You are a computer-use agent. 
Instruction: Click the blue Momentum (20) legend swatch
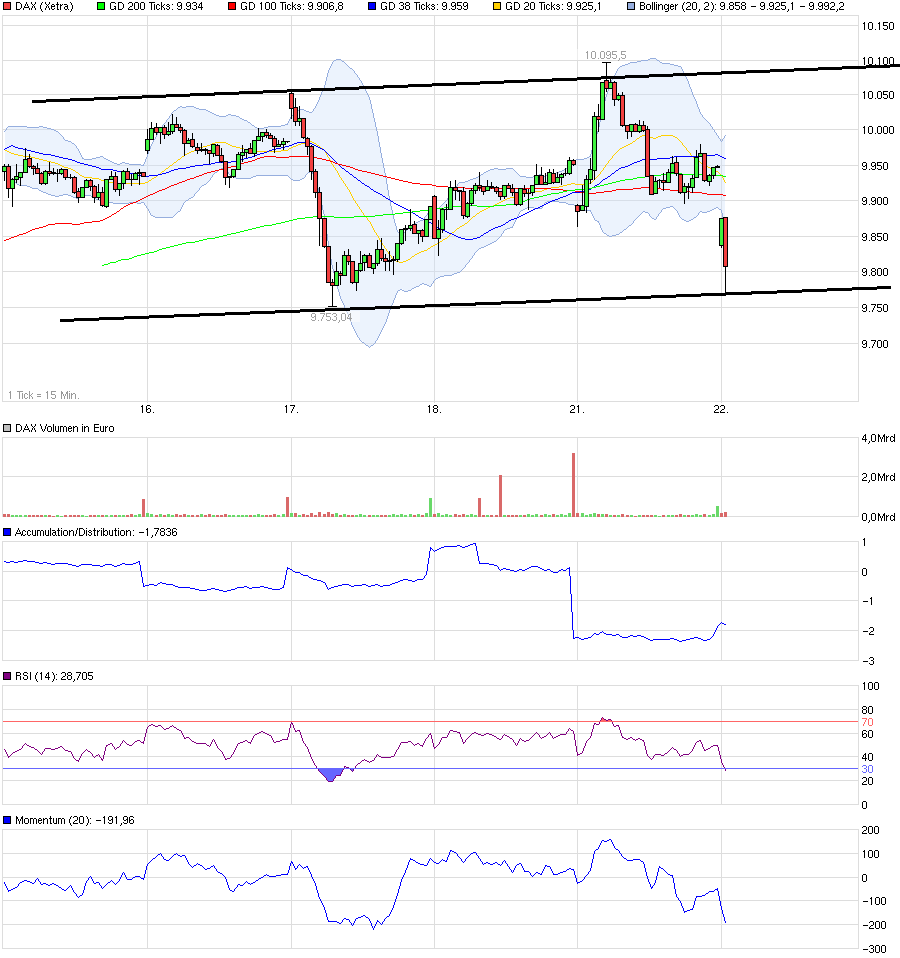pyautogui.click(x=7, y=820)
